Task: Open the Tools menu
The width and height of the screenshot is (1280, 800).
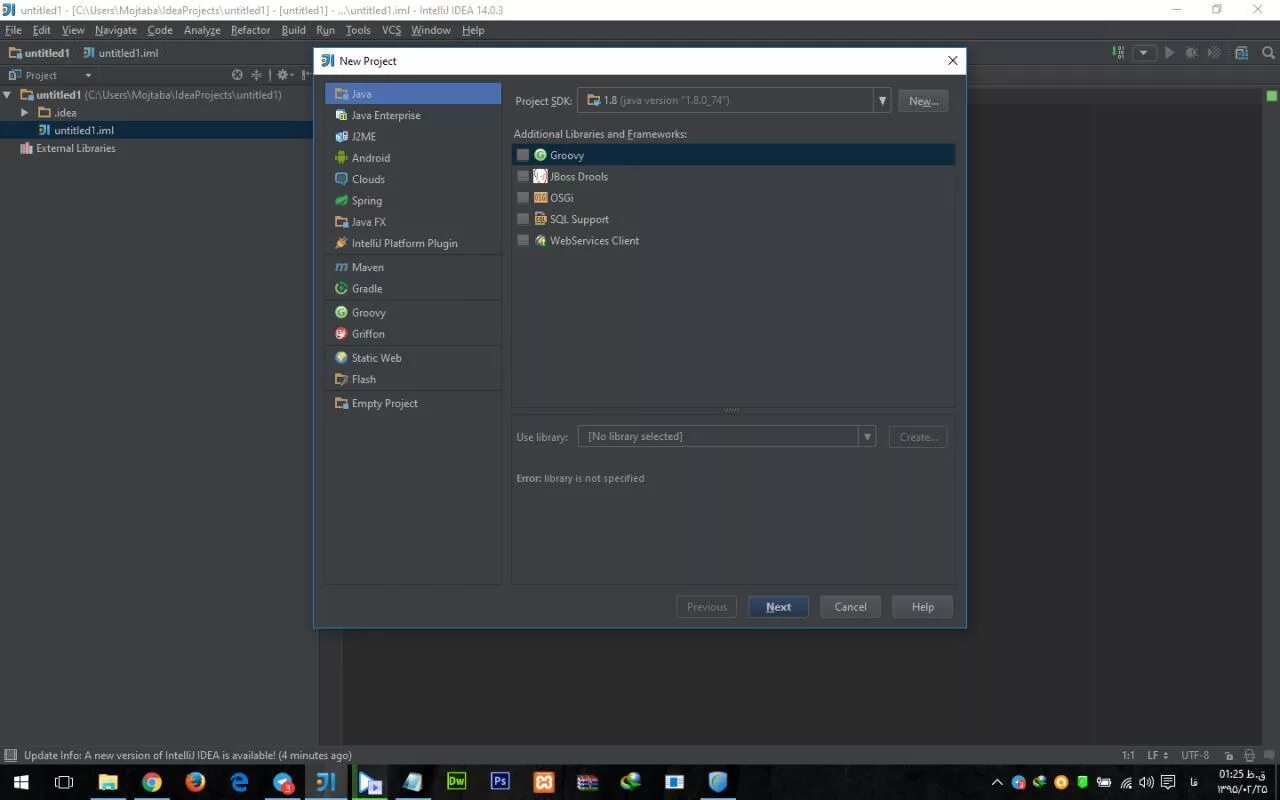Action: 358,30
